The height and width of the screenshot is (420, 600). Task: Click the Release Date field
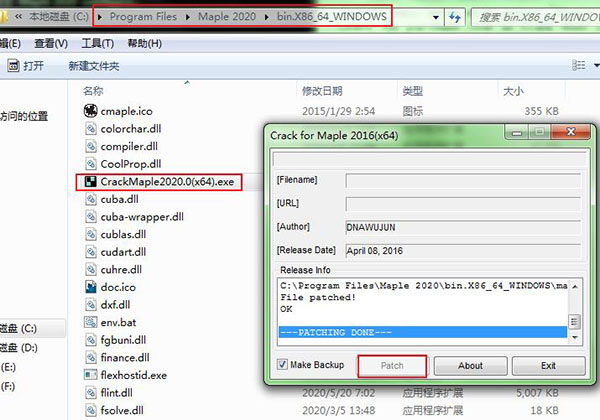[x=463, y=251]
